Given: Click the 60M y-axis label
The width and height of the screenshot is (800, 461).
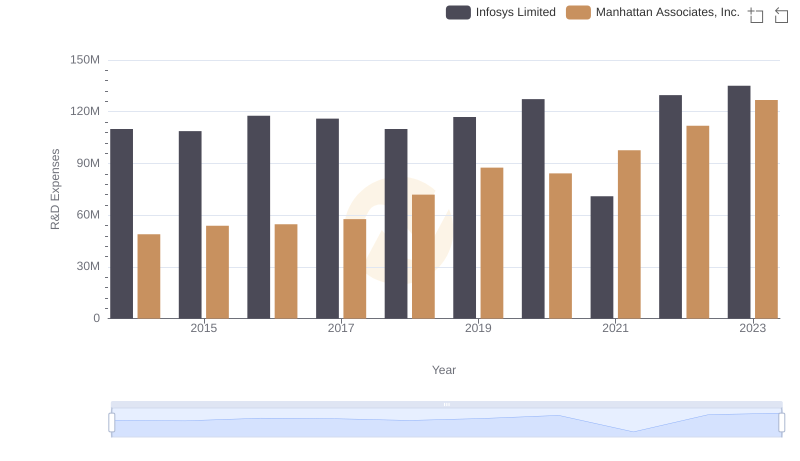Looking at the screenshot, I should coord(88,215).
